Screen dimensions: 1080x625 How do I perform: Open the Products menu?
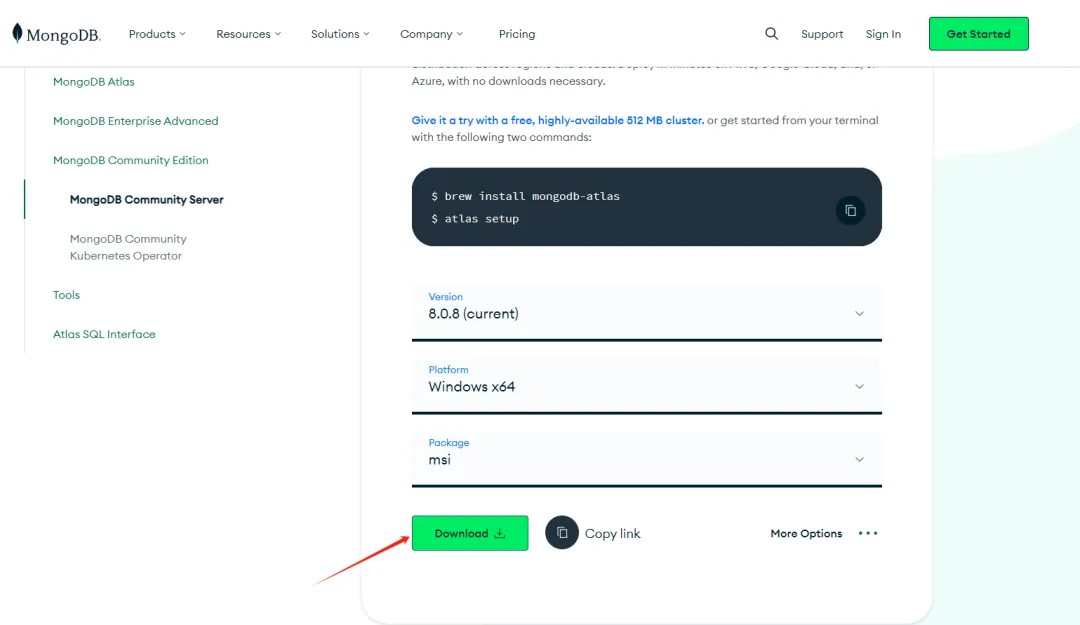click(x=156, y=33)
